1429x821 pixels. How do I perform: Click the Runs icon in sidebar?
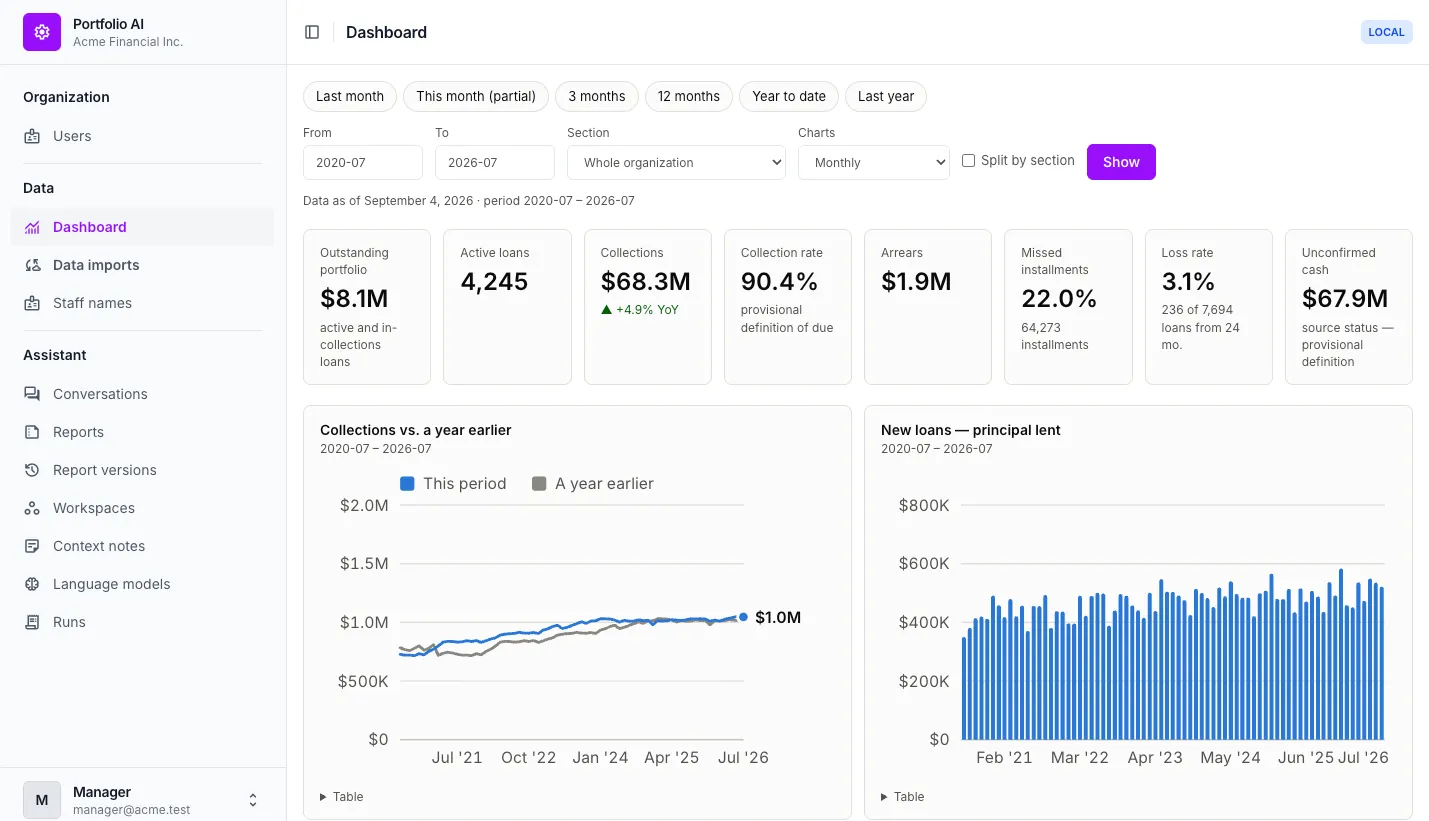click(32, 622)
